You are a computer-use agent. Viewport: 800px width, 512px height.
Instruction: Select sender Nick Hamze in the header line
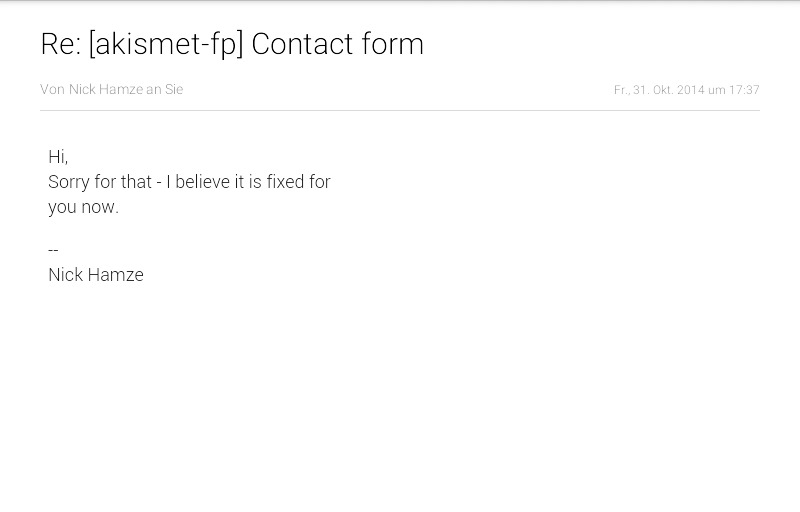coord(105,89)
